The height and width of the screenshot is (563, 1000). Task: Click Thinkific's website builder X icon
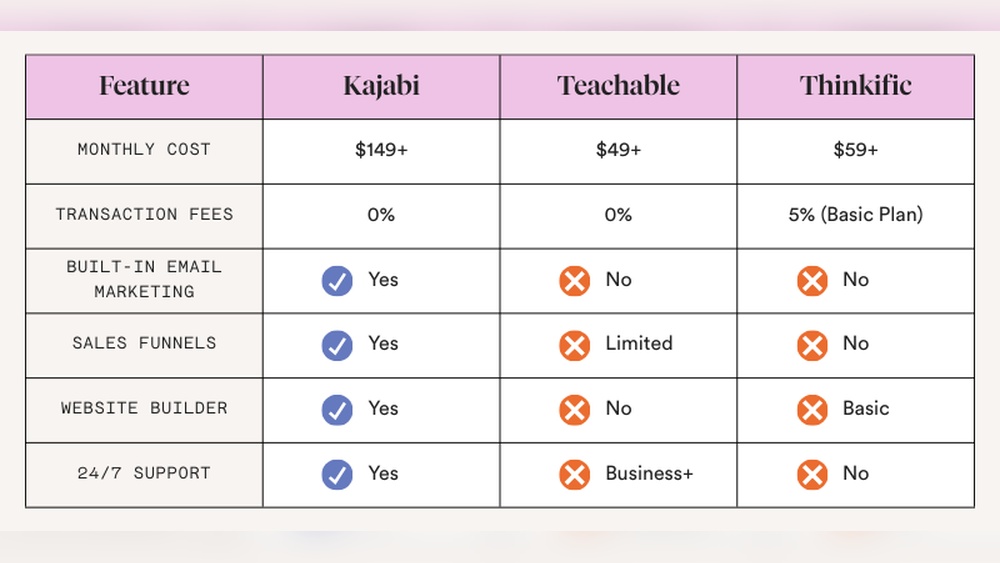tap(812, 410)
